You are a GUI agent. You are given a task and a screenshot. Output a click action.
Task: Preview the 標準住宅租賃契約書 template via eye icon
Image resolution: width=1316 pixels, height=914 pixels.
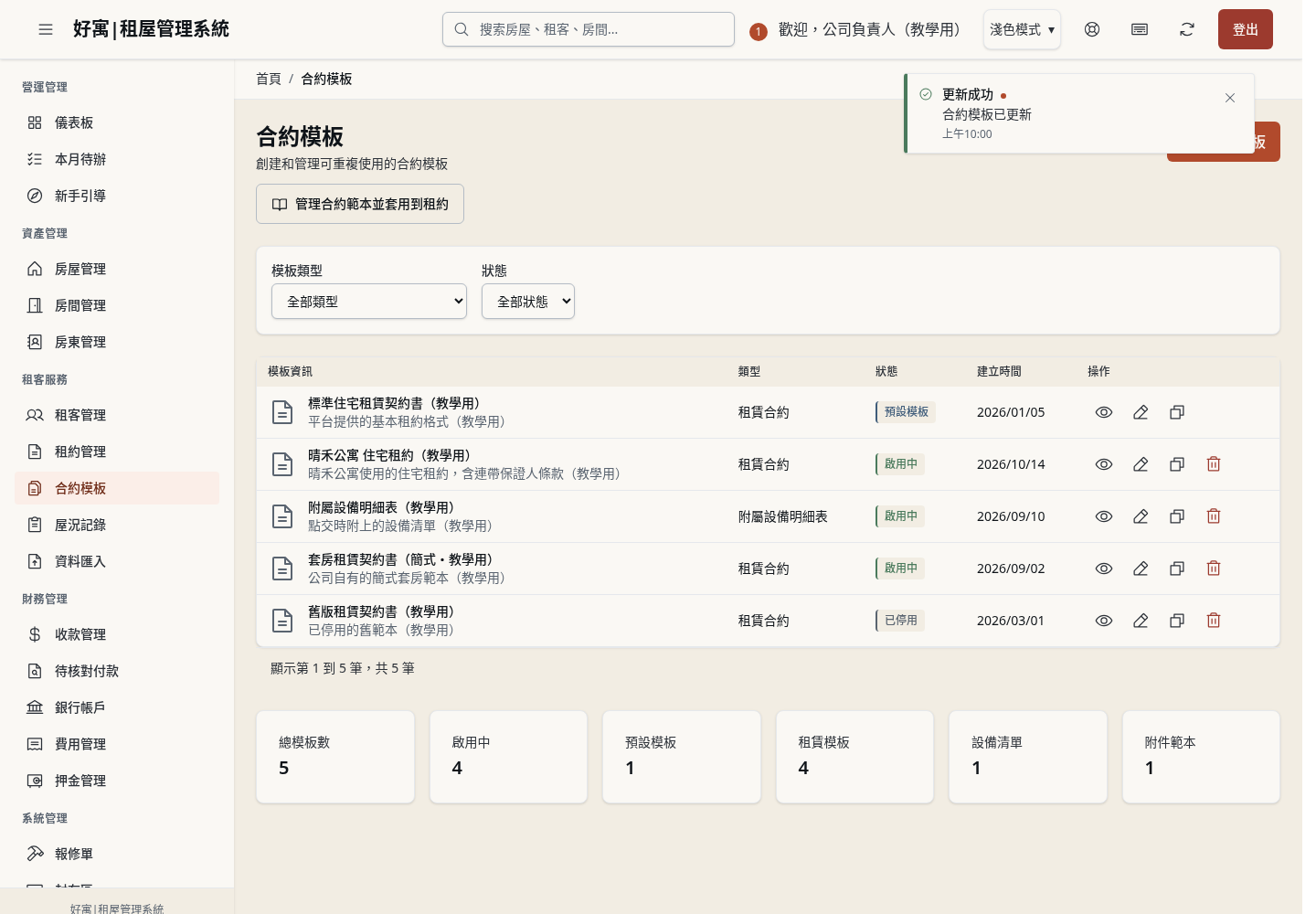[1104, 412]
